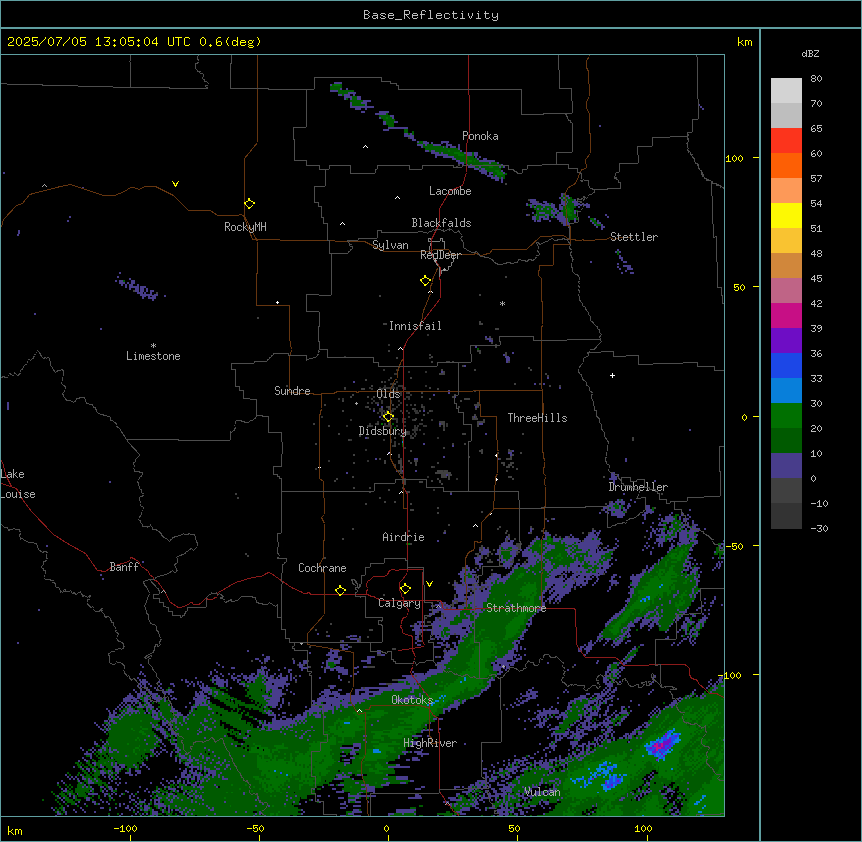
Task: Pick the red 65-60 dBZ legend swatch
Action: coord(786,141)
